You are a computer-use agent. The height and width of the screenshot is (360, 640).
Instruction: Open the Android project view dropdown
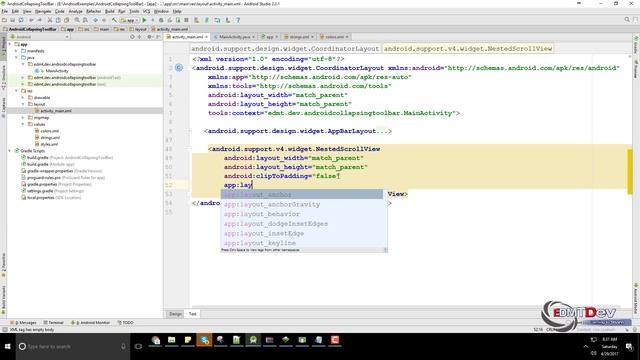tap(39, 37)
